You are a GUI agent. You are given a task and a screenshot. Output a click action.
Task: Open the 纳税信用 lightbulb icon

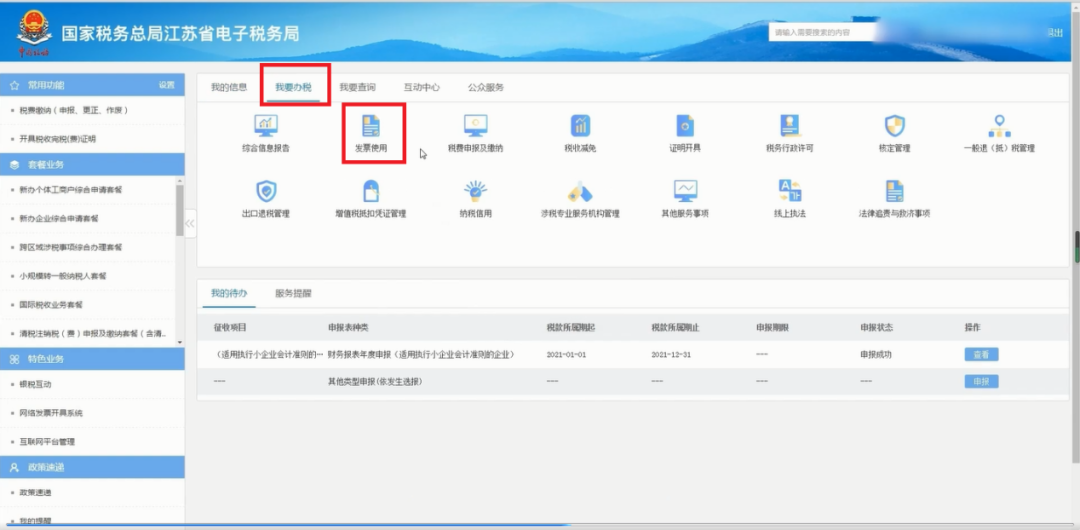click(475, 191)
